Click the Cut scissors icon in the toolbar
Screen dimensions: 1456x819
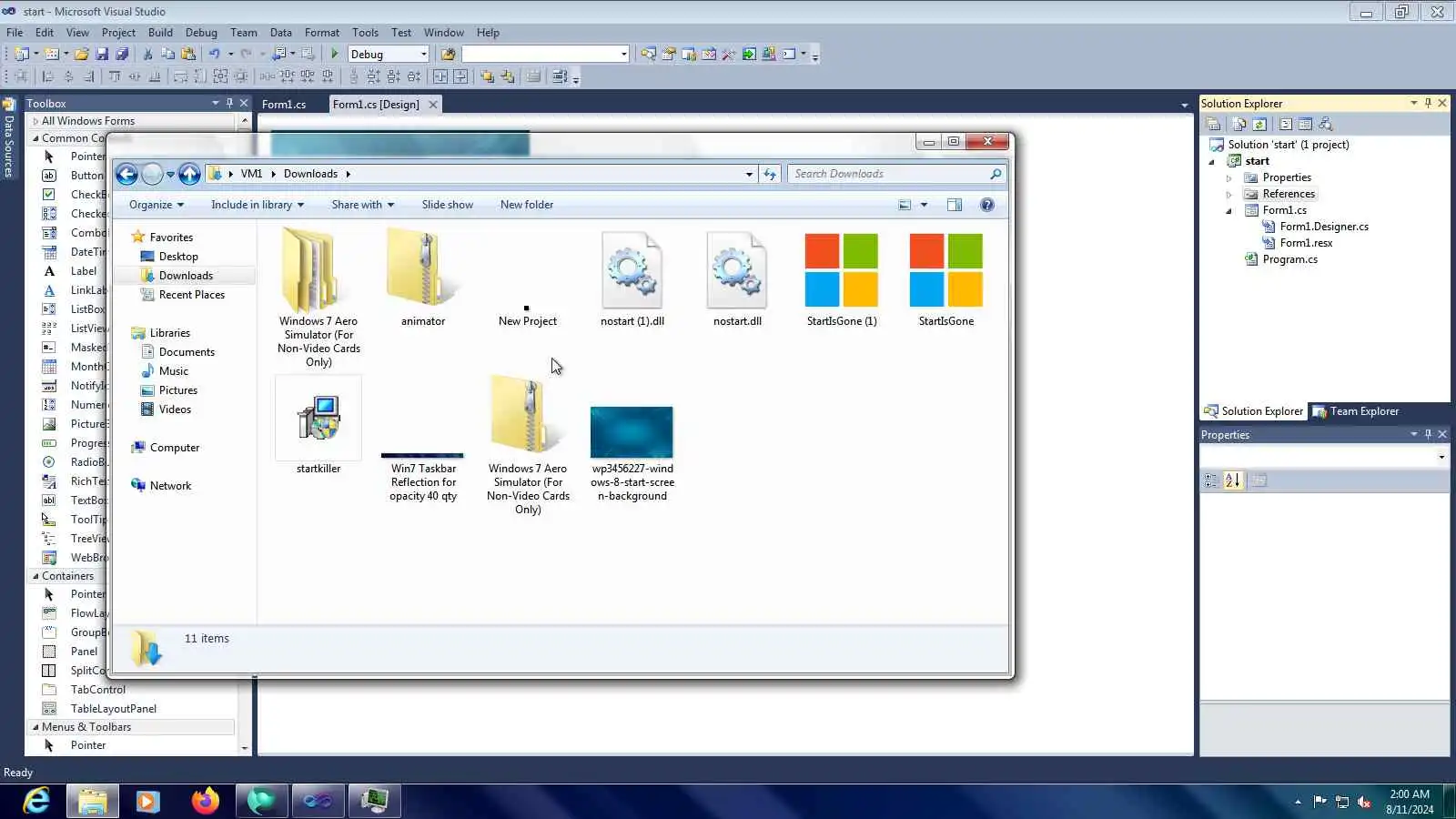tap(148, 55)
